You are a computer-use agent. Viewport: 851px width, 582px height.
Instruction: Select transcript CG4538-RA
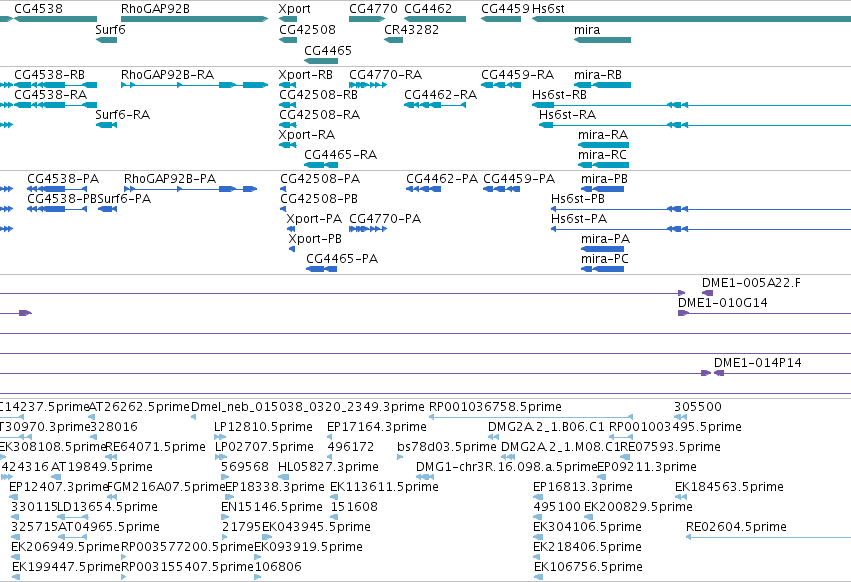coord(56,105)
